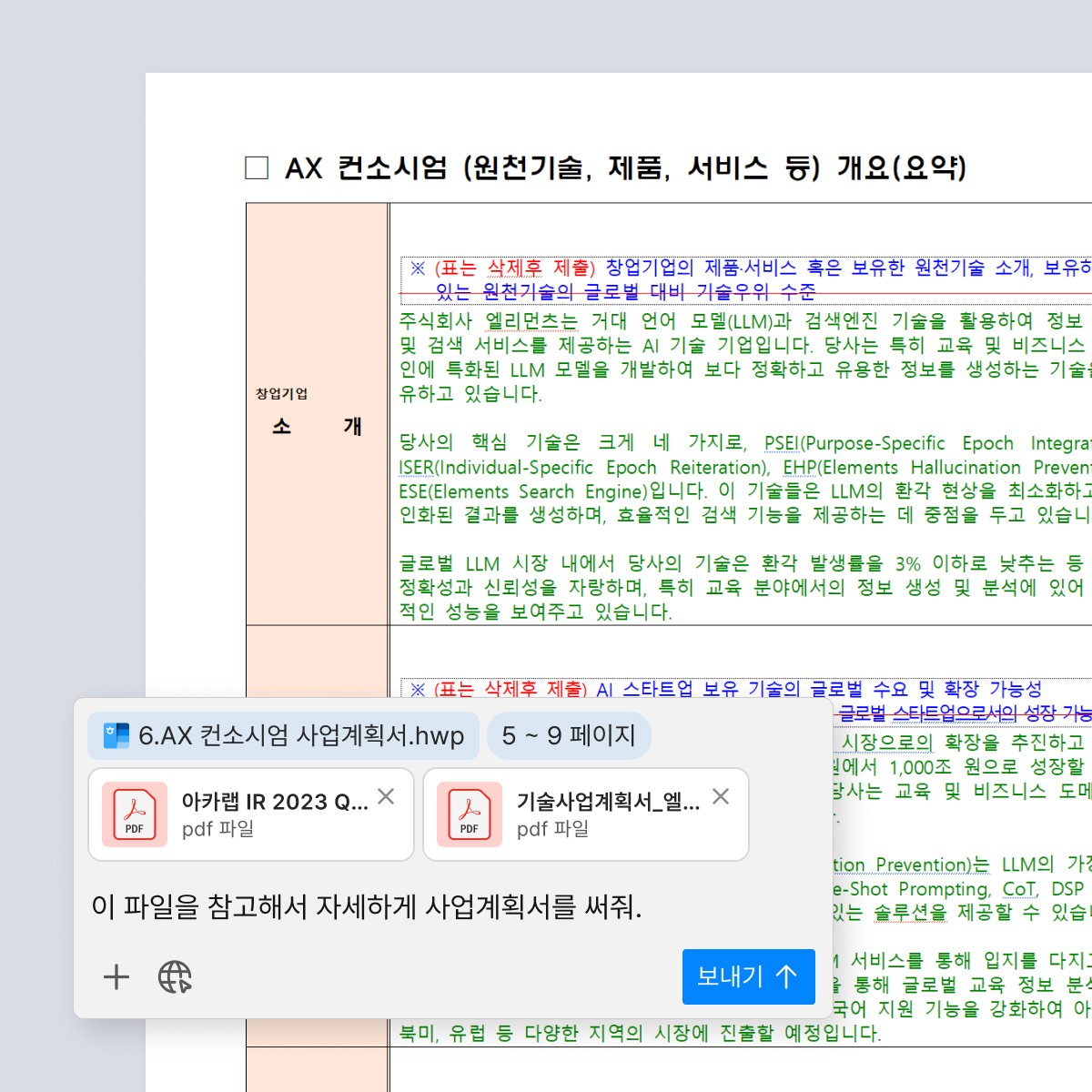
Task: Click the text 유하고 있습니다.
Action: tap(470, 394)
